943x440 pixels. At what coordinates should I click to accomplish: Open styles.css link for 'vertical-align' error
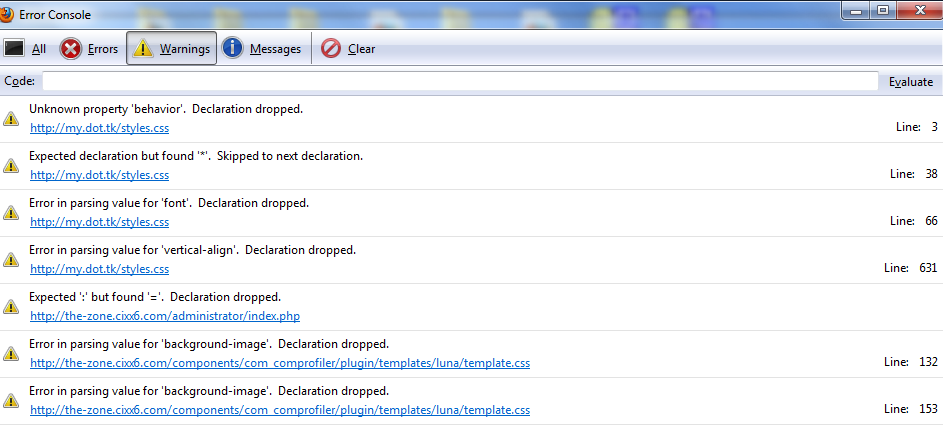[x=99, y=269]
